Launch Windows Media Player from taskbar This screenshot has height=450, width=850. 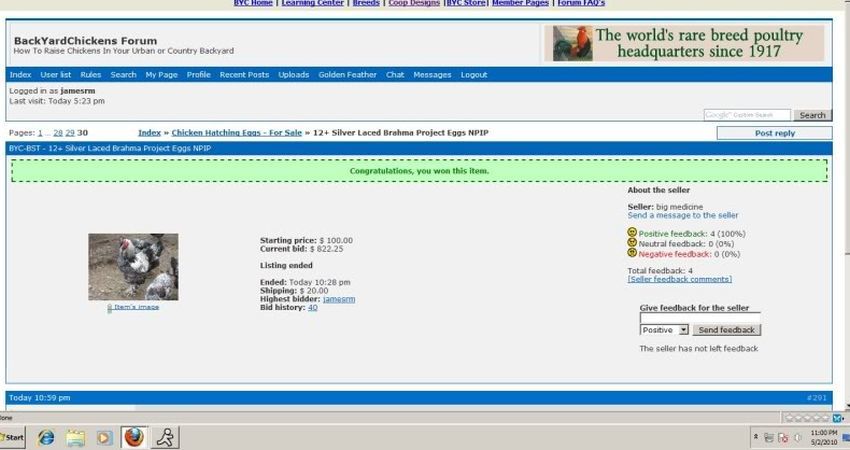[104, 437]
